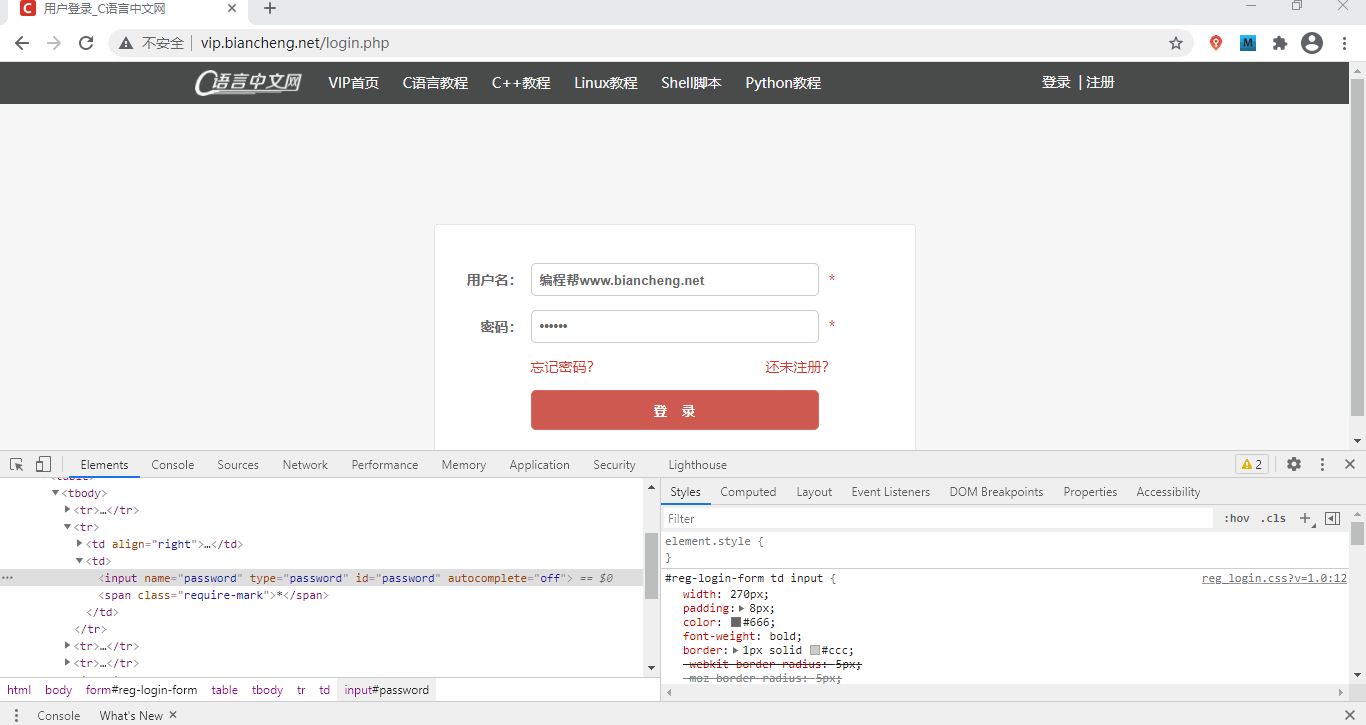1366x725 pixels.
Task: Reload the page with the refresh icon
Action: pos(86,43)
